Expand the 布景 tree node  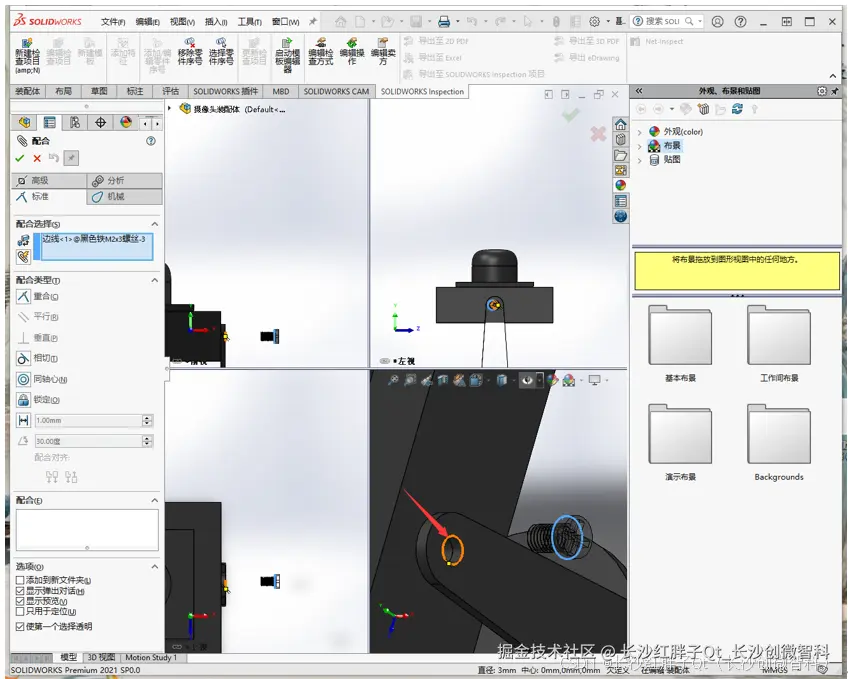640,146
